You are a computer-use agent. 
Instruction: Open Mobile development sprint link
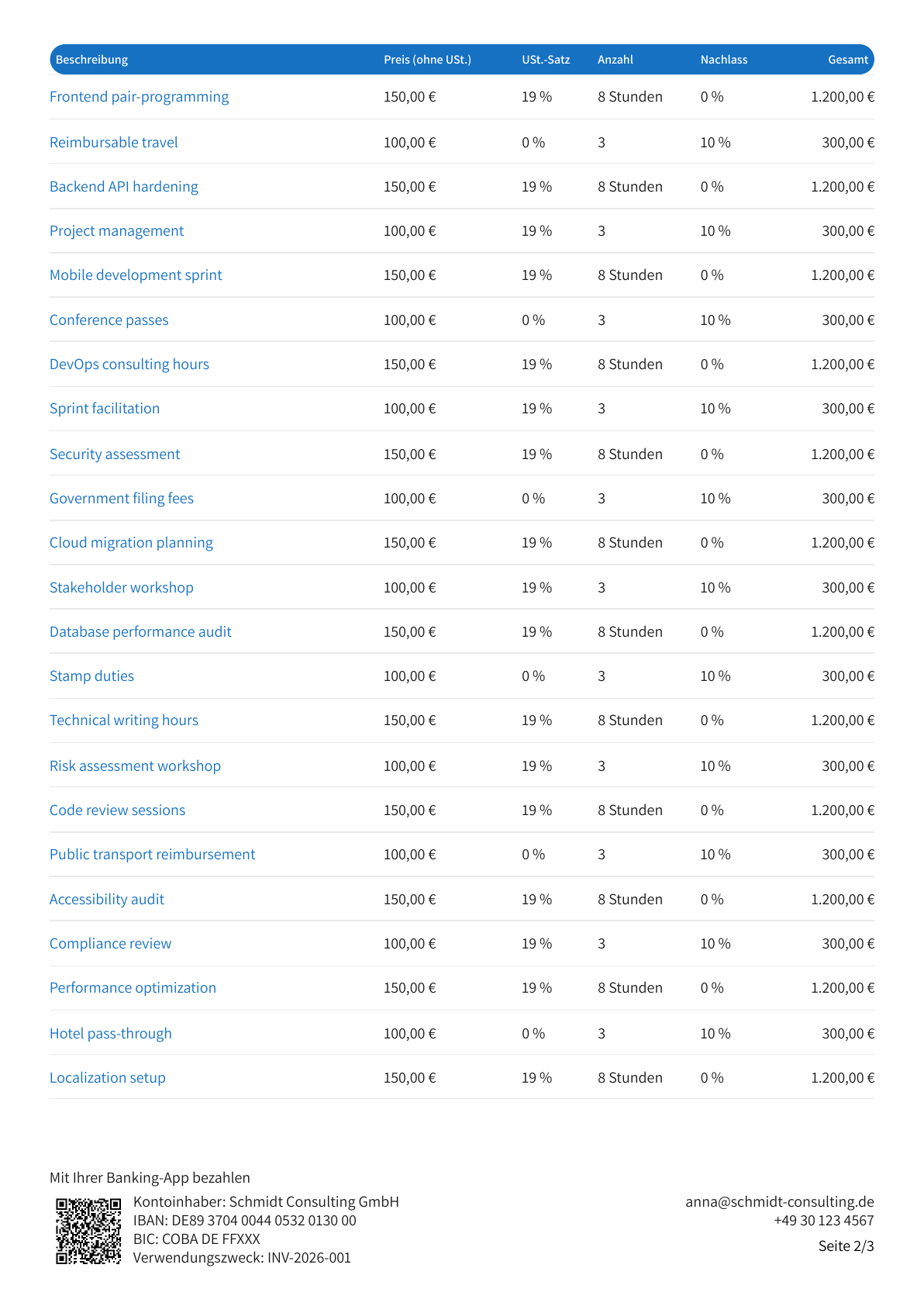pyautogui.click(x=136, y=275)
